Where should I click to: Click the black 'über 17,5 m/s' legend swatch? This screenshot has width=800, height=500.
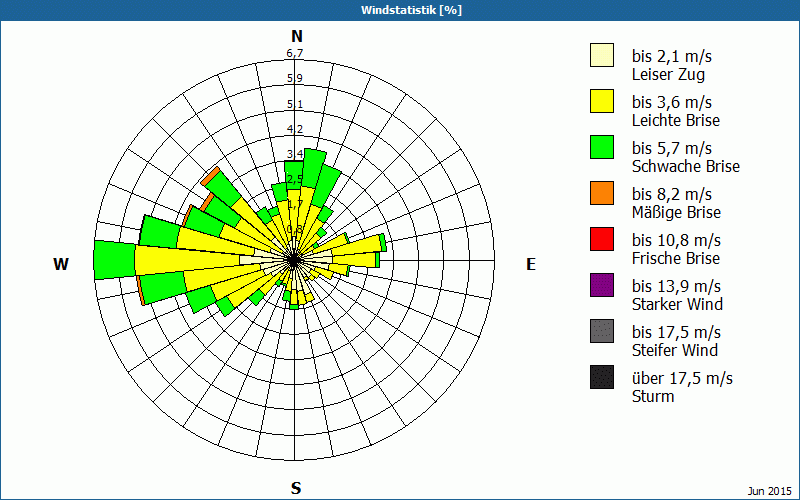pos(602,377)
